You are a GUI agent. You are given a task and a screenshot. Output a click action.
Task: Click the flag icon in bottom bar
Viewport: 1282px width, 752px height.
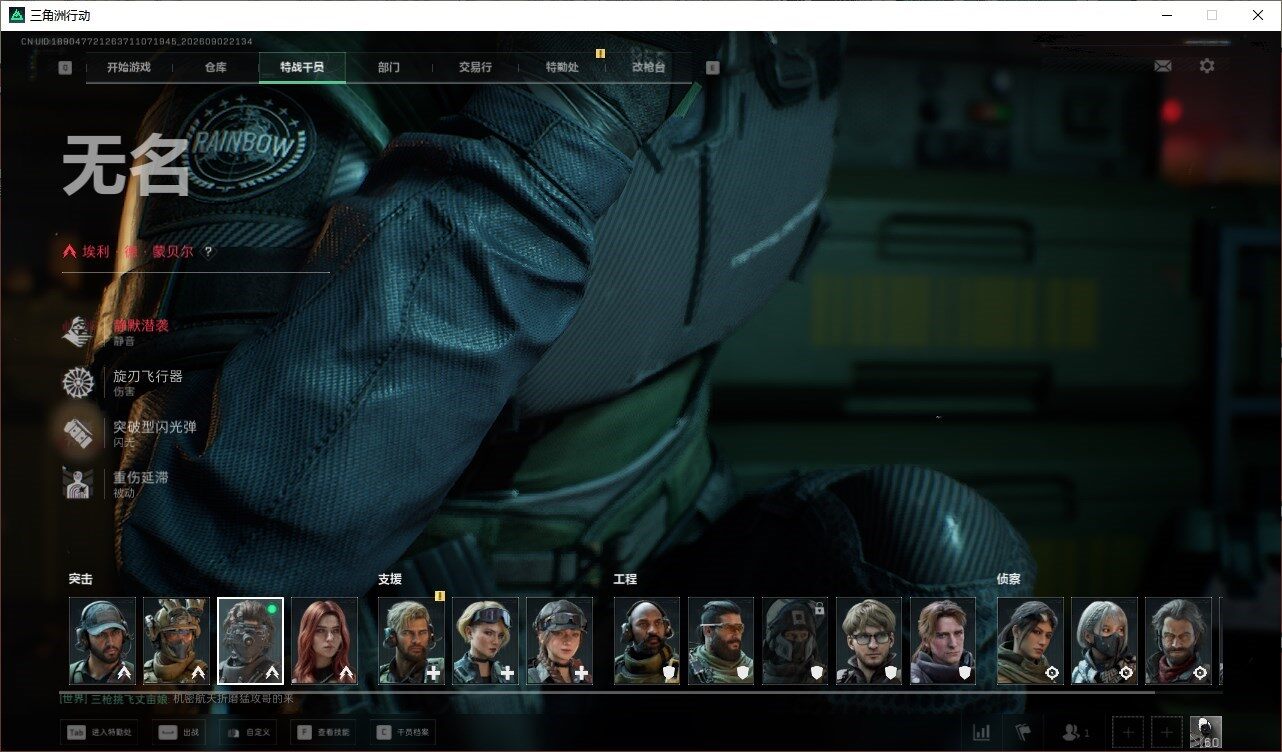point(1023,733)
